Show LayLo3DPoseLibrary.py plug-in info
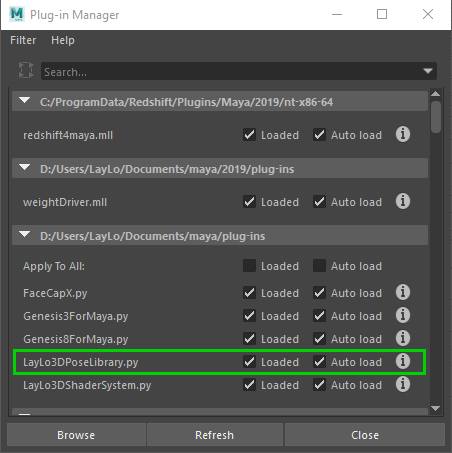The height and width of the screenshot is (453, 452). (x=403, y=361)
